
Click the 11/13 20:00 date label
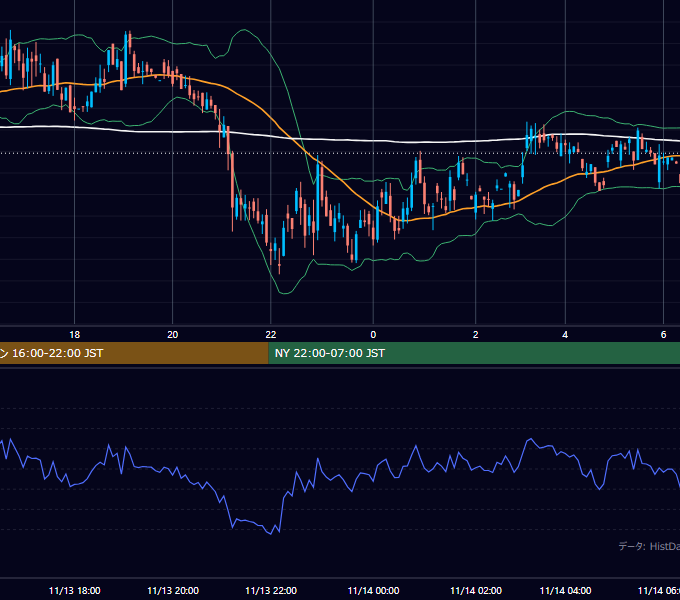[173, 590]
